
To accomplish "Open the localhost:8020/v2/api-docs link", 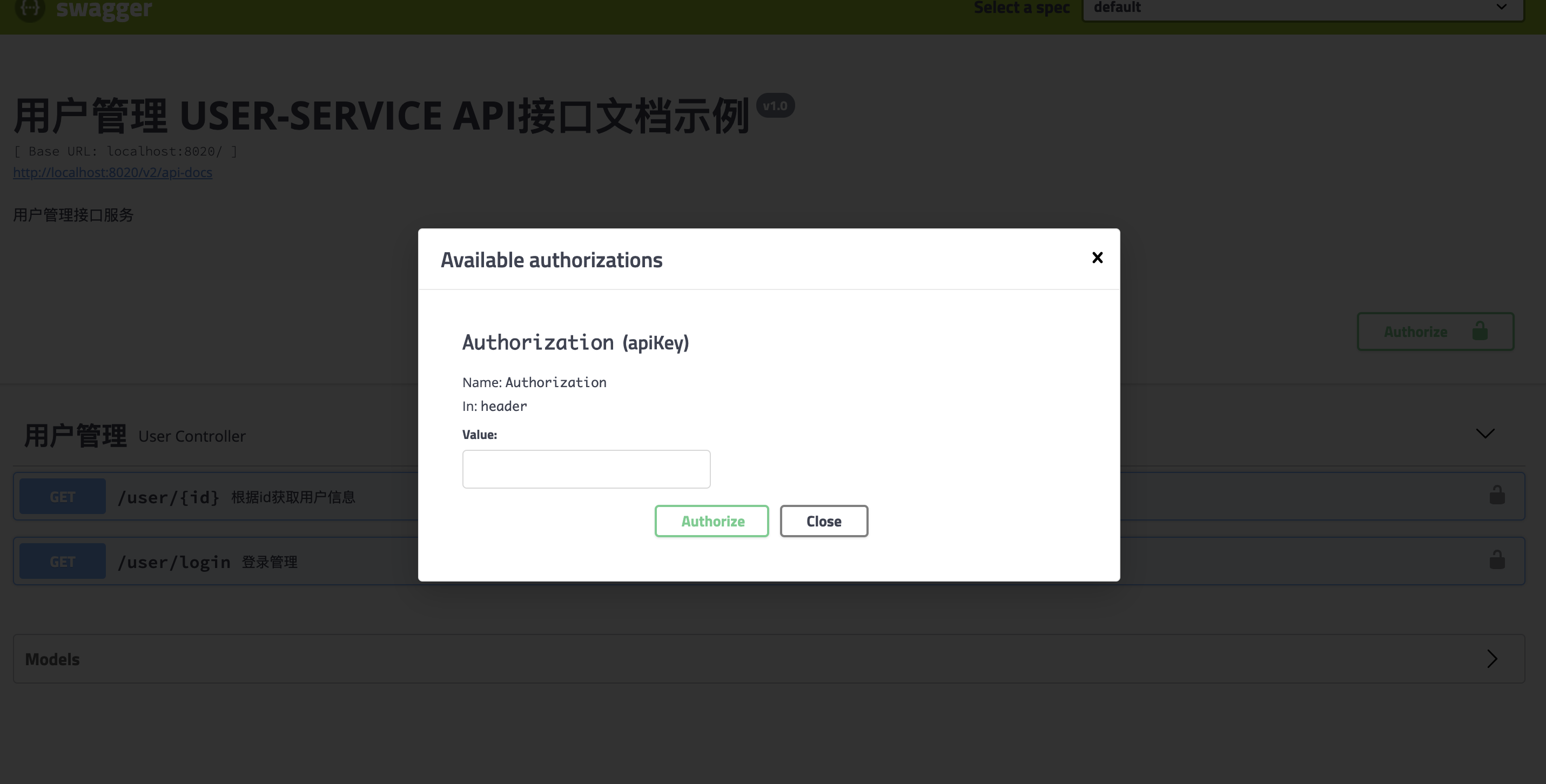I will (113, 173).
